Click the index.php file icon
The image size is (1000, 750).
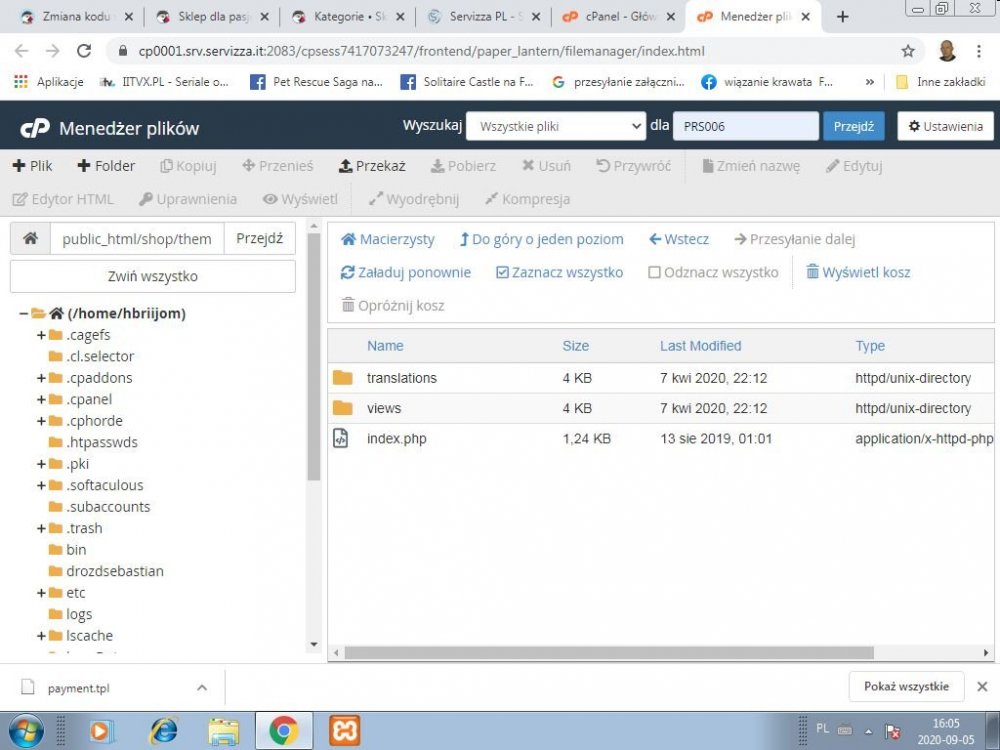(x=341, y=439)
